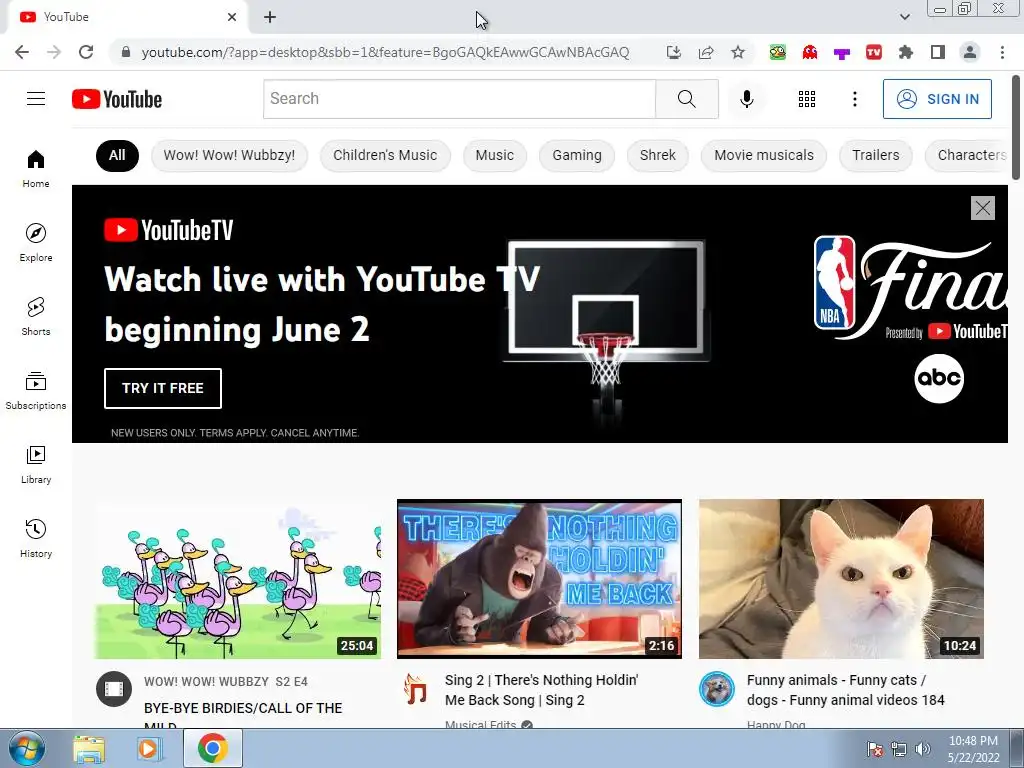Select the Wow! Wow! Wubbzy! chip
Image resolution: width=1024 pixels, height=768 pixels.
229,155
